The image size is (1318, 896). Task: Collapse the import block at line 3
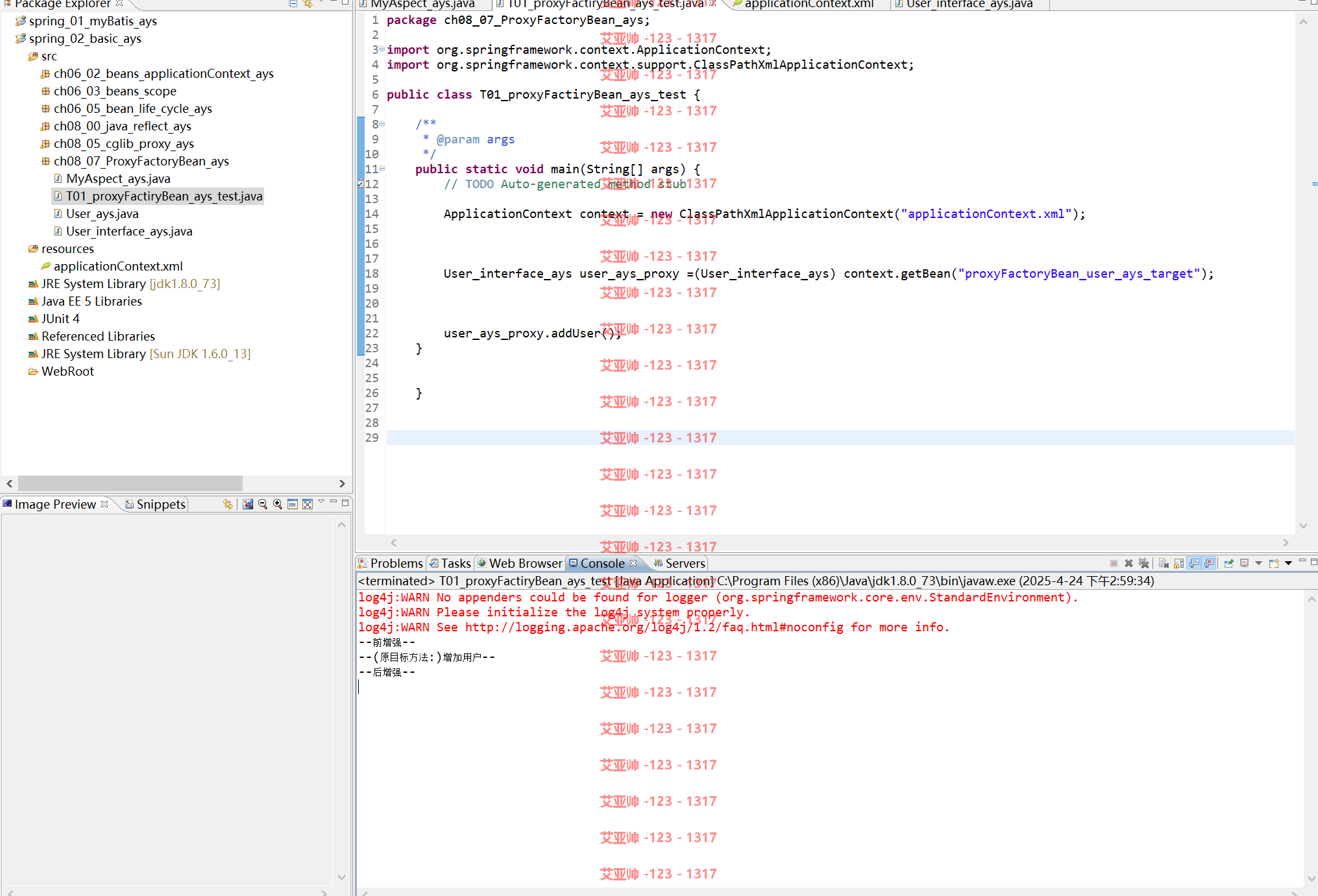(x=382, y=49)
